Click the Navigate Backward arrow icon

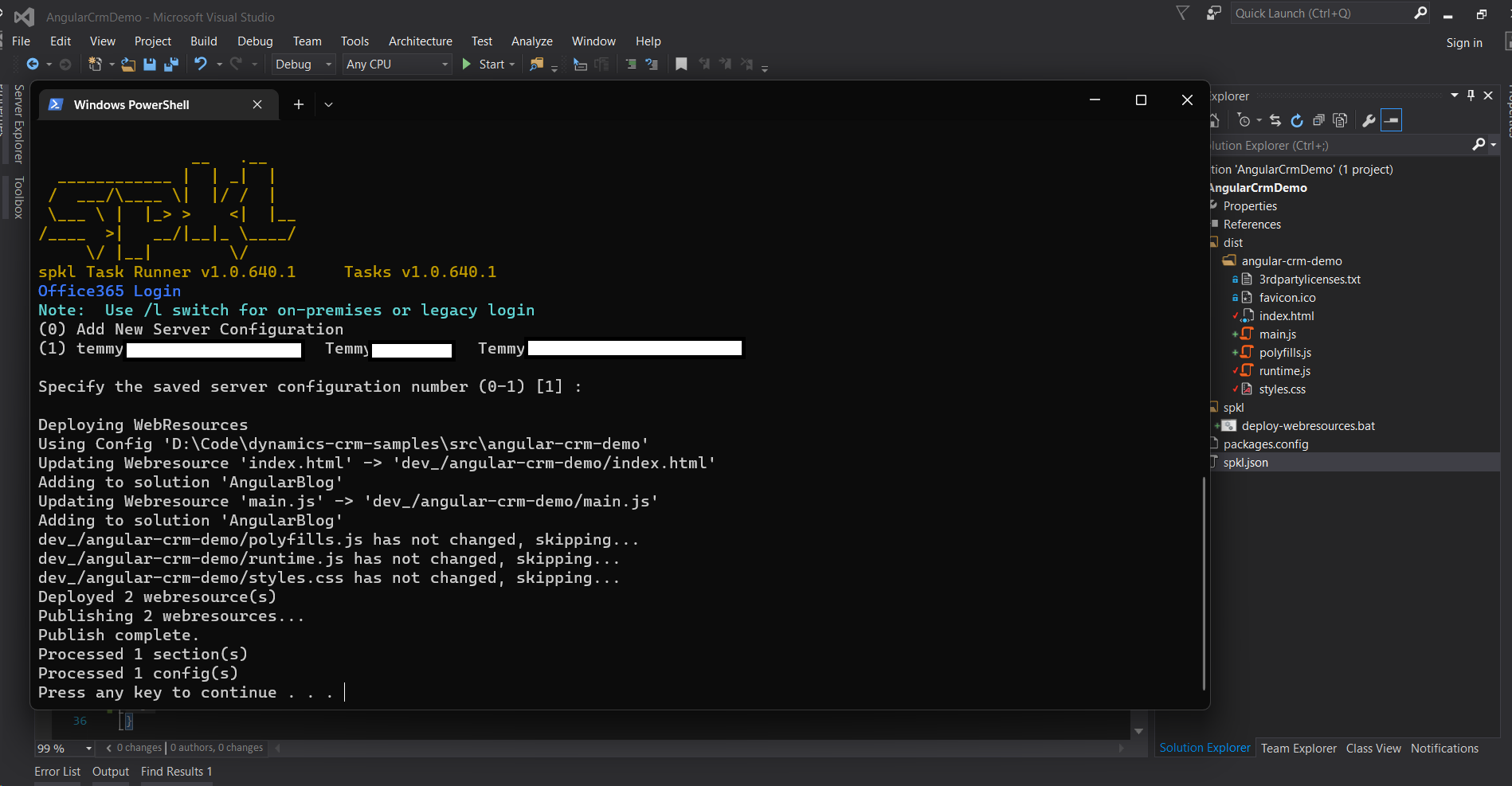33,65
